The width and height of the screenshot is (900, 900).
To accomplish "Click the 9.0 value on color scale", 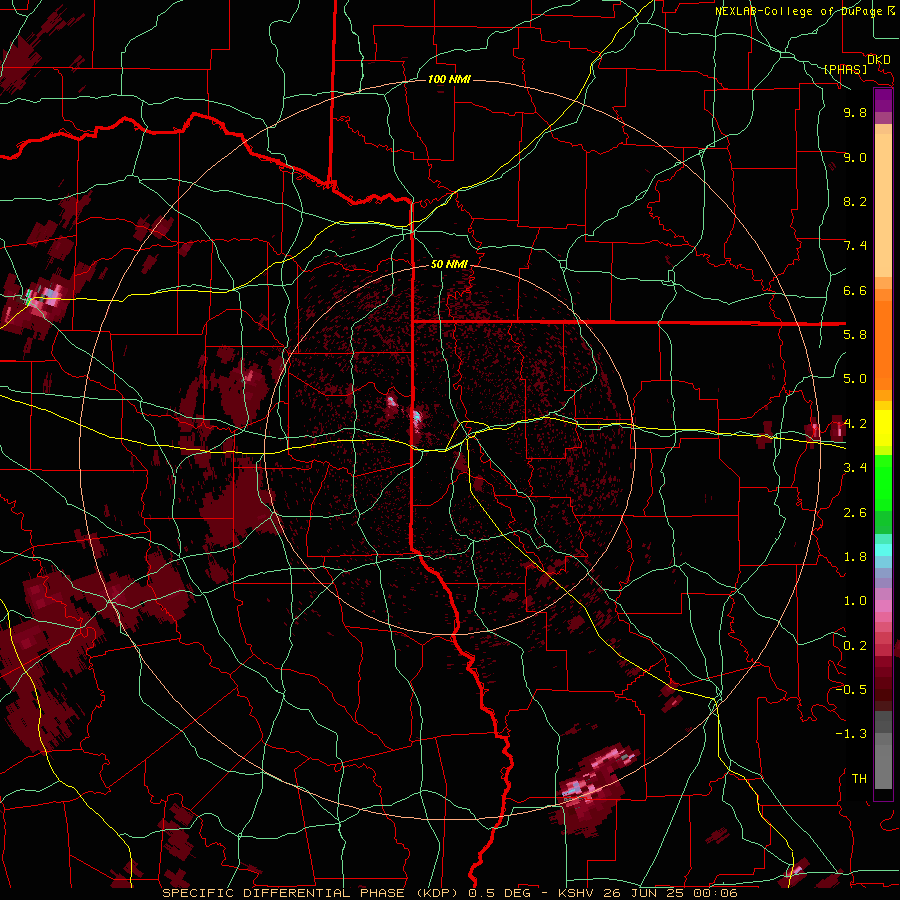I will coord(855,157).
